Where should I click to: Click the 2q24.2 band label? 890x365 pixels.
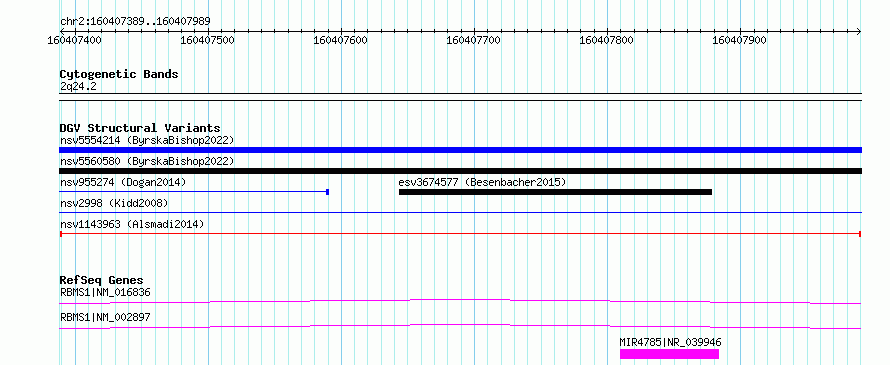tap(78, 86)
